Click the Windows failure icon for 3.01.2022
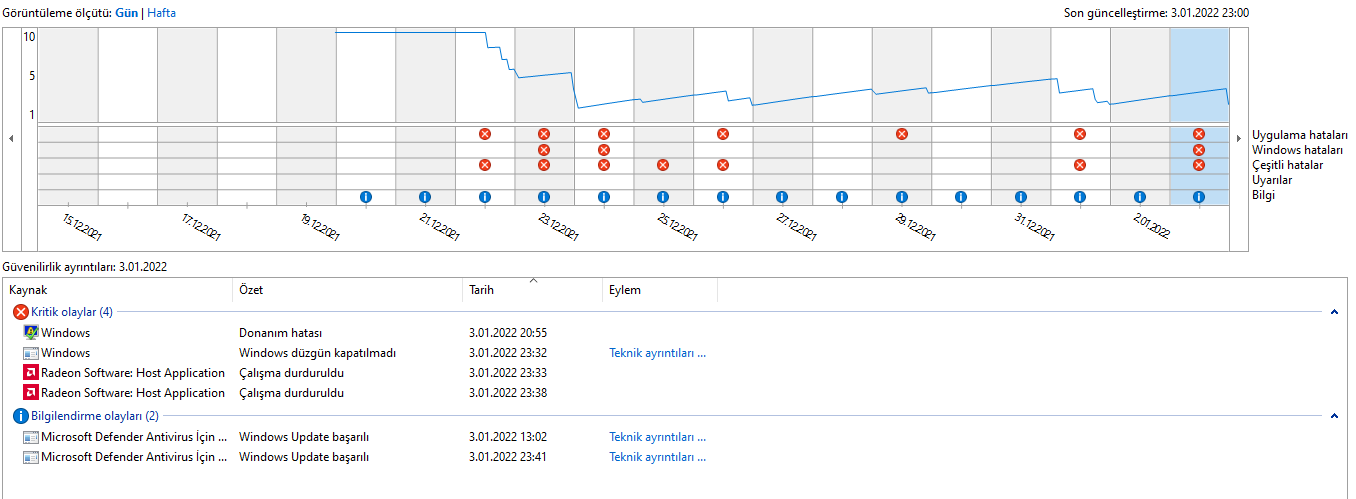 pos(1198,150)
